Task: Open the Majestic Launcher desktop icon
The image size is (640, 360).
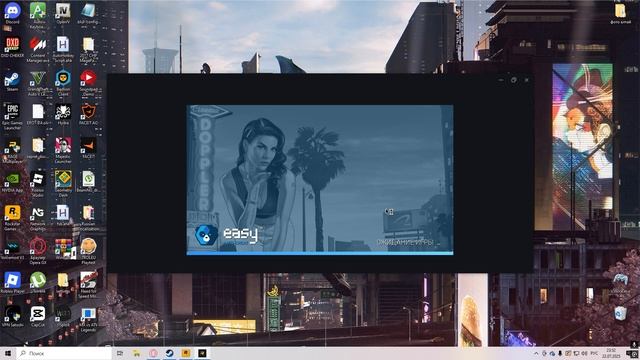Action: coord(63,150)
